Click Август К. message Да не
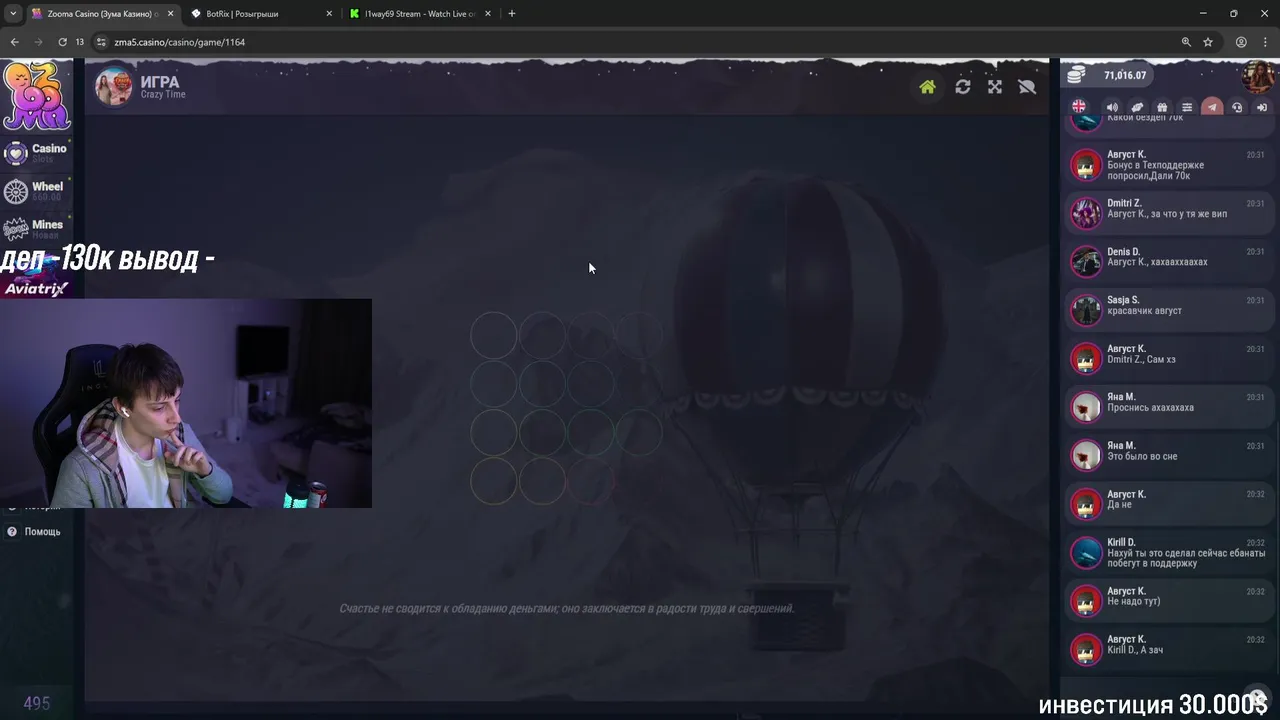1280x720 pixels. 1168,504
